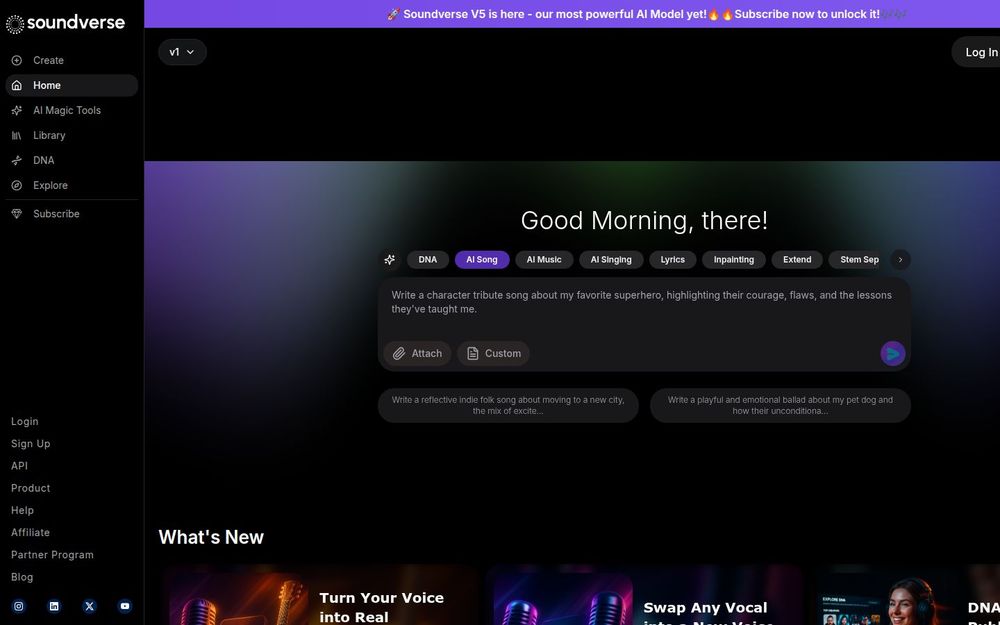Screen dimensions: 1000x625
Task: Select the Extend chip
Action: tap(797, 260)
